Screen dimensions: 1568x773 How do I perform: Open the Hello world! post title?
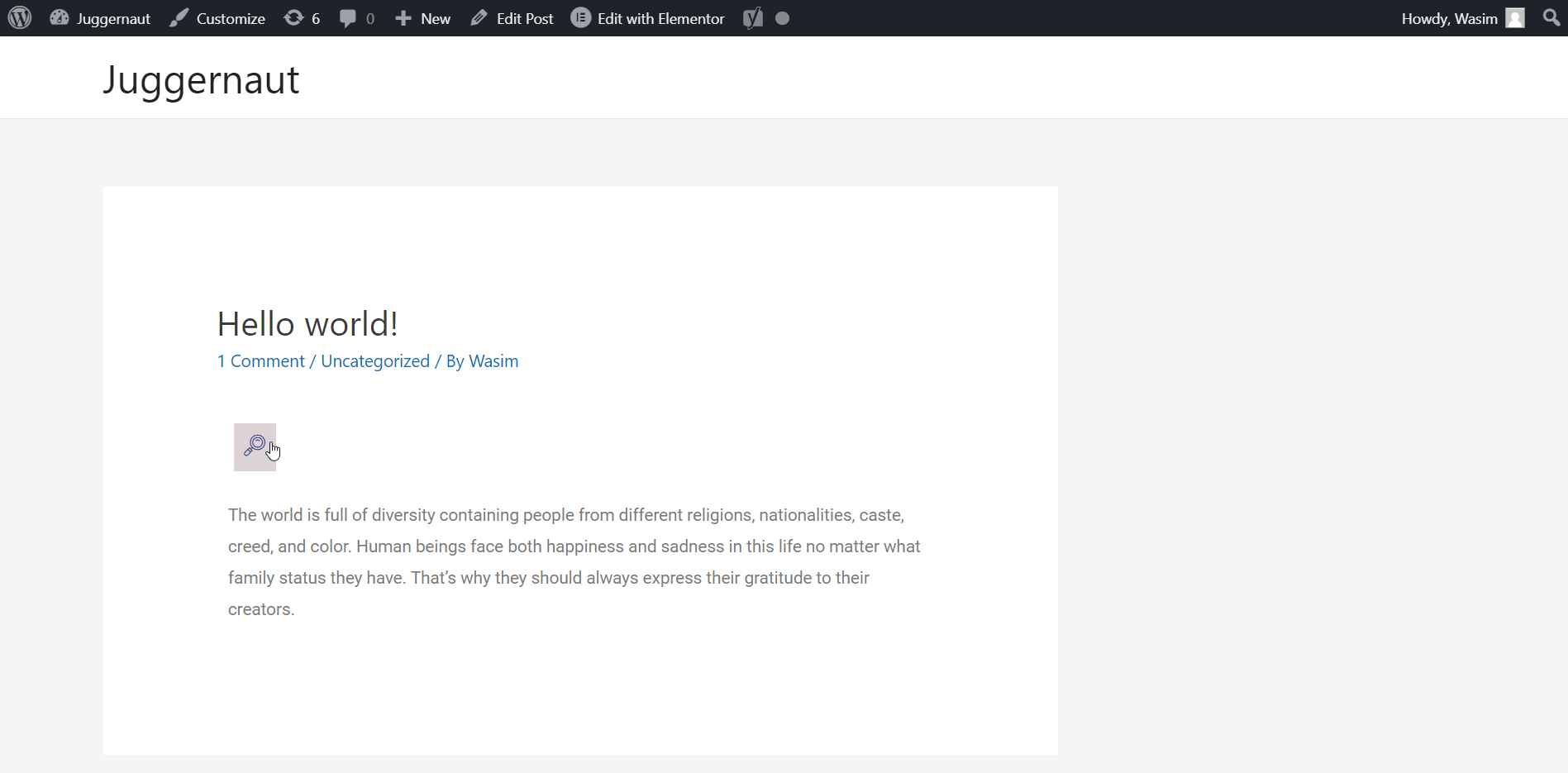click(x=307, y=324)
